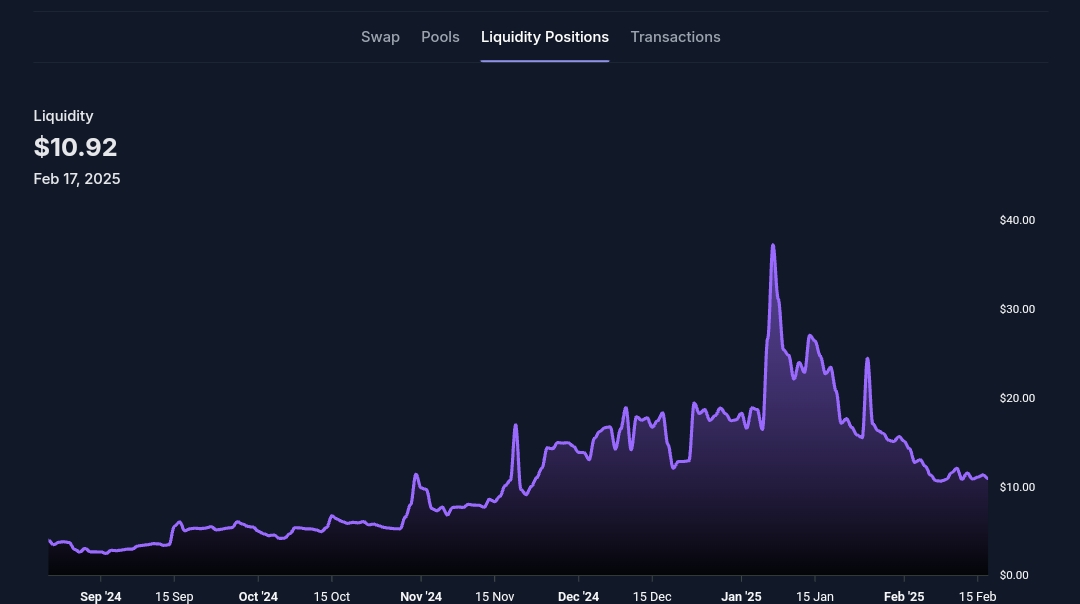Click the 15 Jan x-axis label
Screen dimensions: 1080x604
tap(815, 596)
